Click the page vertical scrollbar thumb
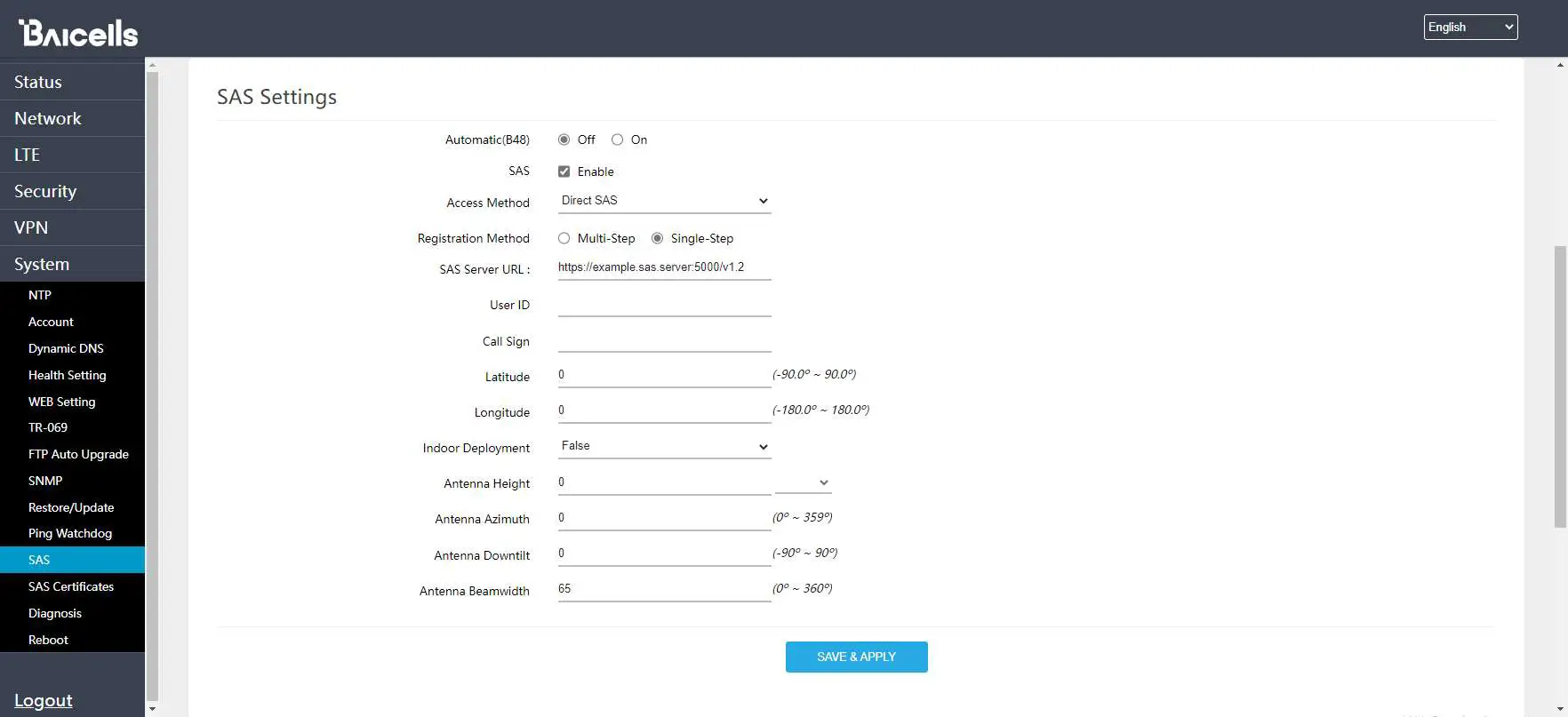 (1560, 386)
